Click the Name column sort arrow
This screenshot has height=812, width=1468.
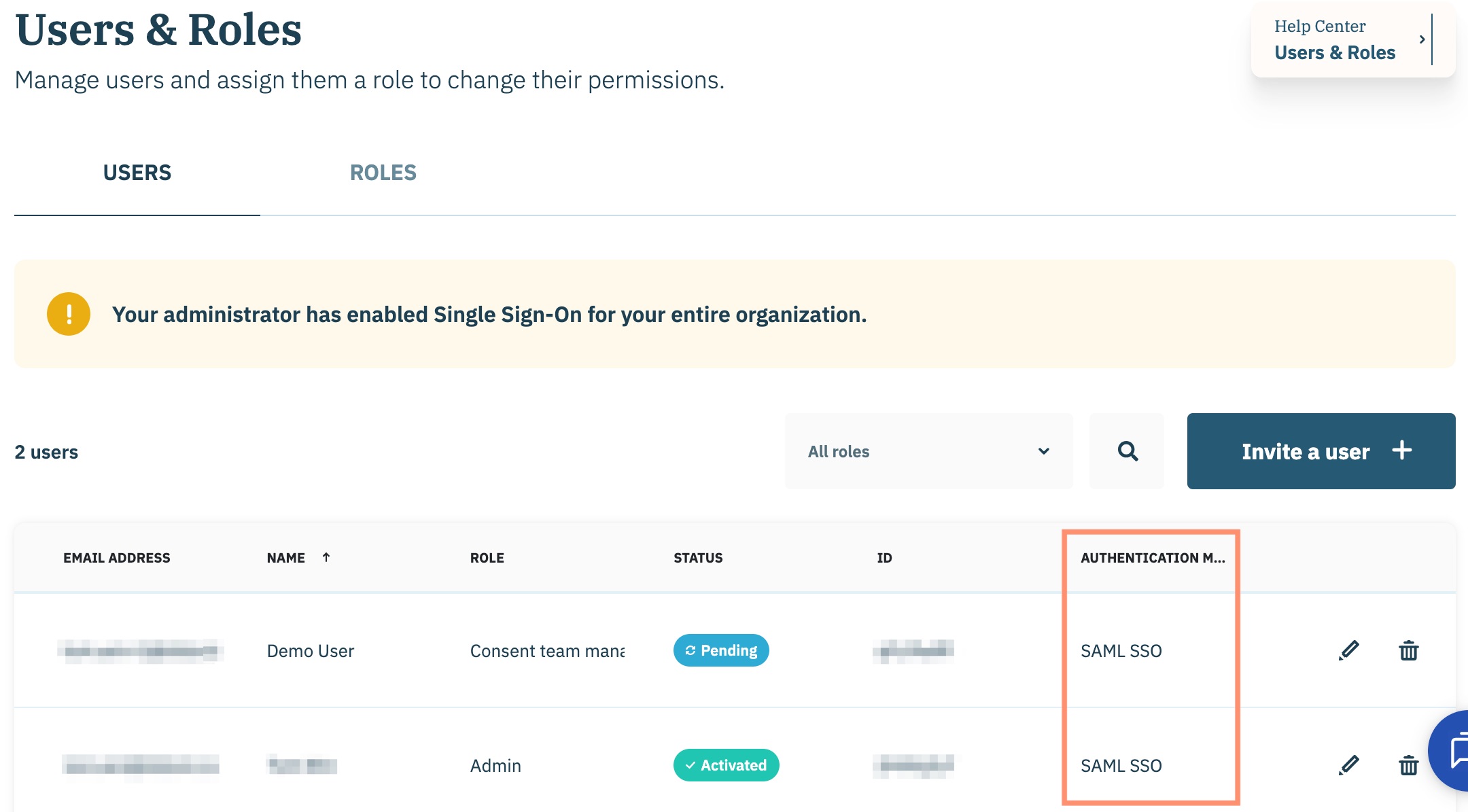coord(326,557)
